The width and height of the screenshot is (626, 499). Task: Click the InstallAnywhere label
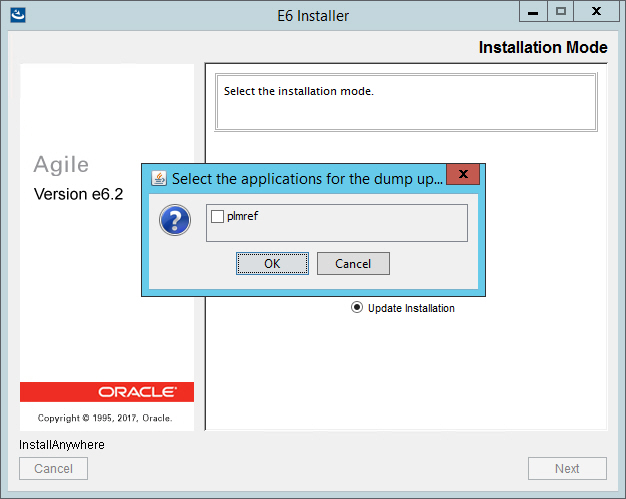tap(62, 445)
